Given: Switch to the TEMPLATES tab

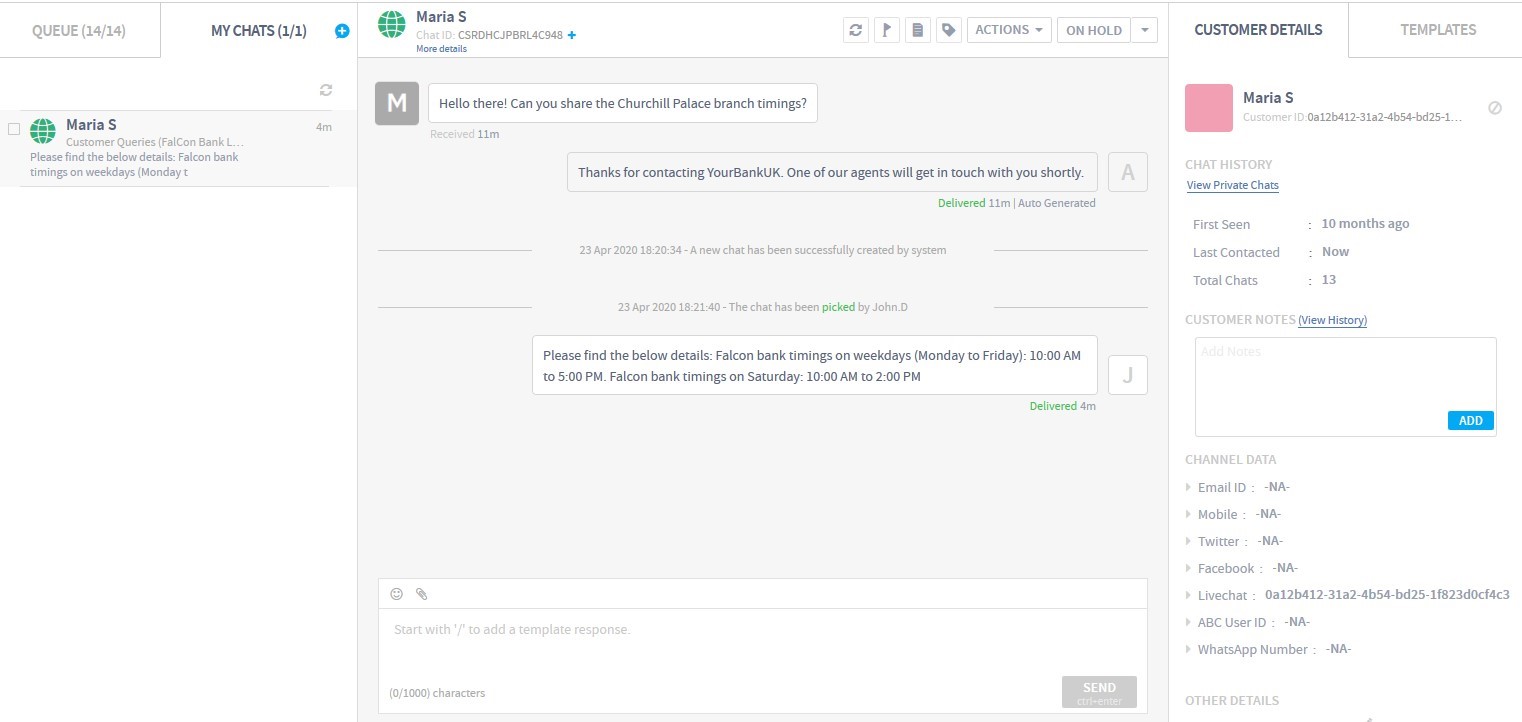Looking at the screenshot, I should [x=1437, y=30].
